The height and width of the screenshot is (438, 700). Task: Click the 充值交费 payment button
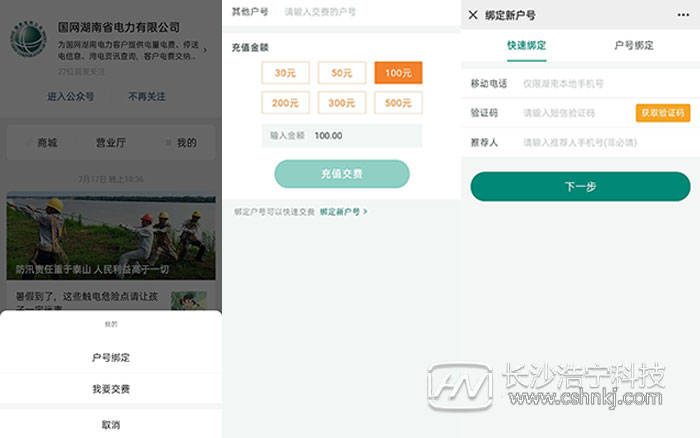(342, 174)
